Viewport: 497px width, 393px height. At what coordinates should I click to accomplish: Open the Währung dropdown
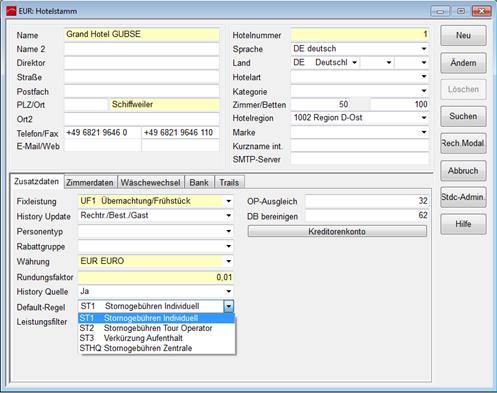(228, 261)
